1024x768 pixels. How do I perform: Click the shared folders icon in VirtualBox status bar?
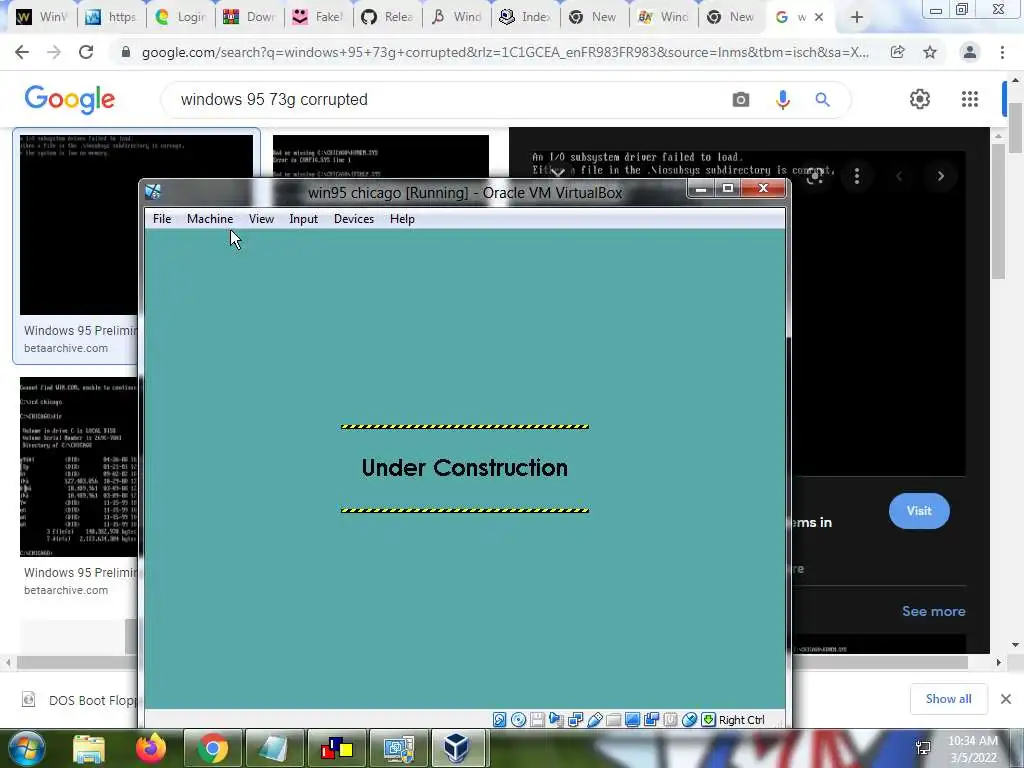click(x=613, y=720)
